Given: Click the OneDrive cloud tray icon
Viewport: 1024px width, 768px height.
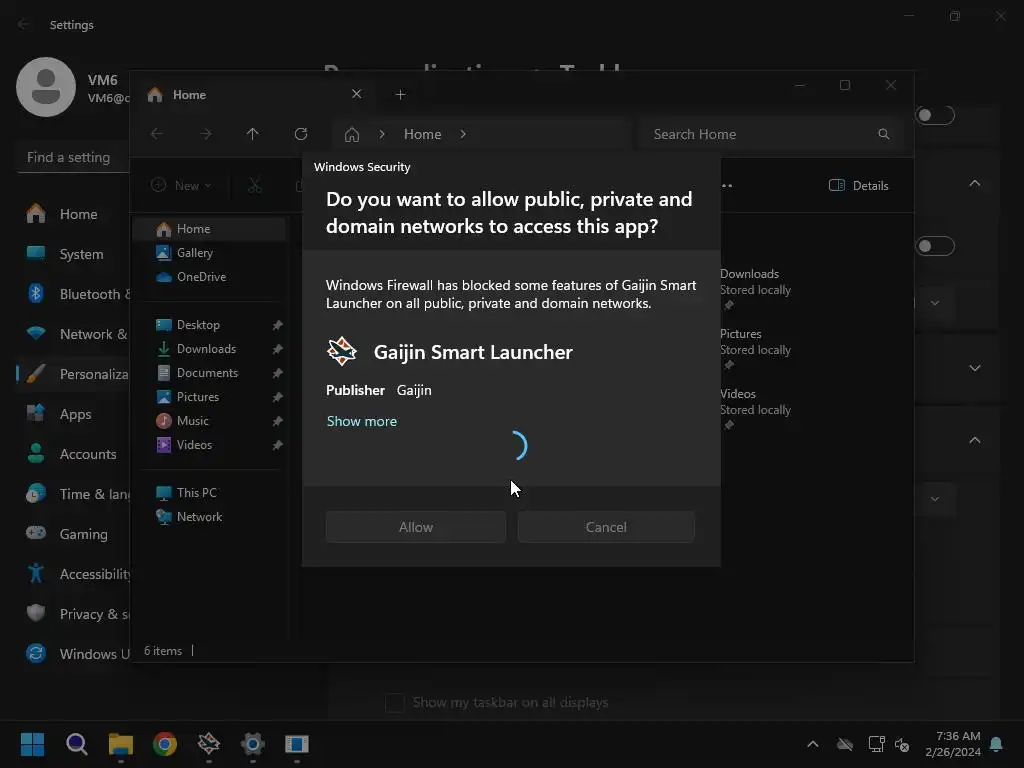Looking at the screenshot, I should coord(845,744).
